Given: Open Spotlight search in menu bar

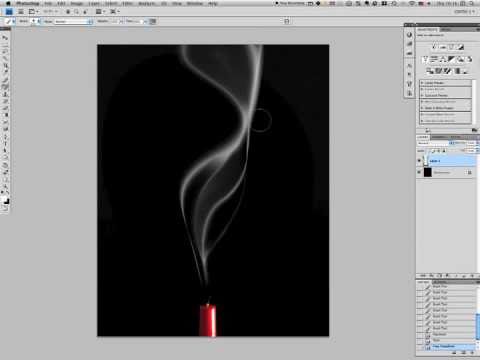Looking at the screenshot, I should [x=472, y=4].
